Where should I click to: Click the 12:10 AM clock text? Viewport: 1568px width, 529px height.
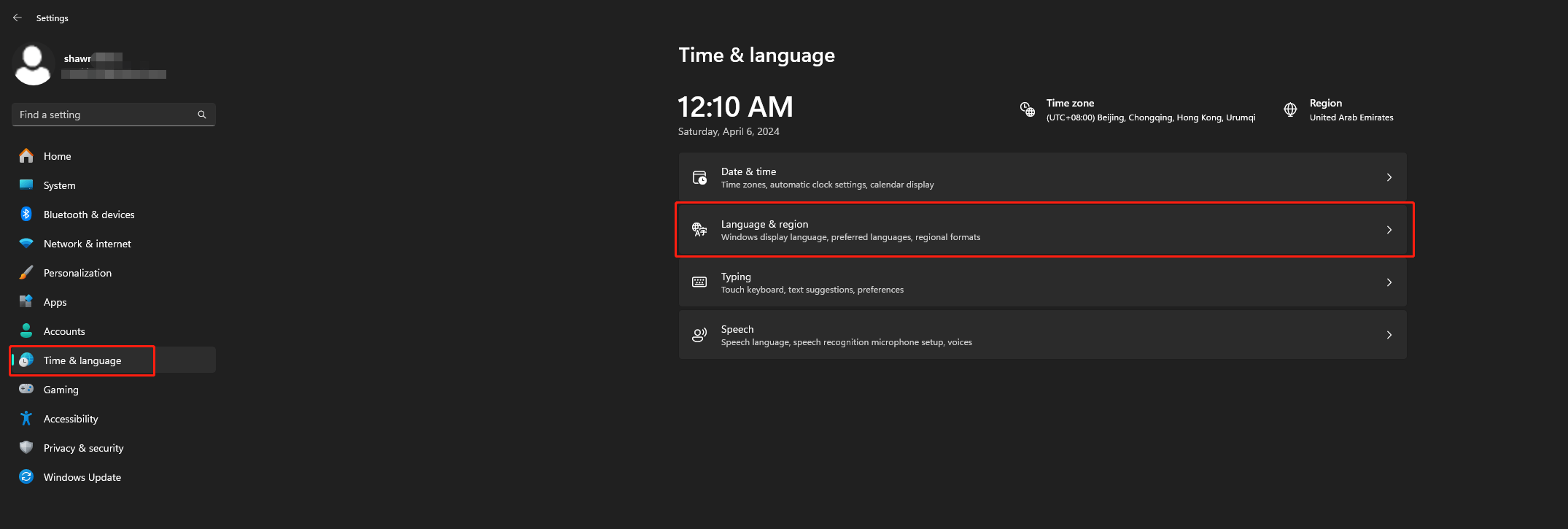pyautogui.click(x=735, y=107)
